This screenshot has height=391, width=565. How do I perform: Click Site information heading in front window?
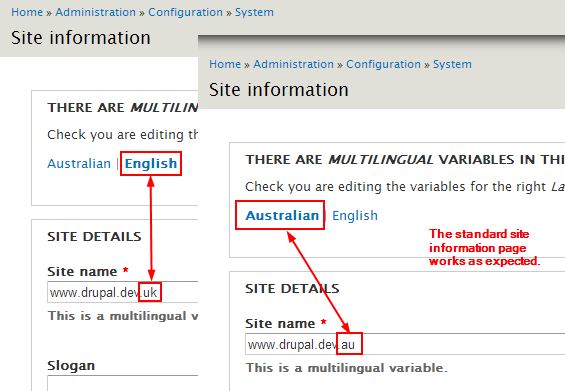coord(279,90)
